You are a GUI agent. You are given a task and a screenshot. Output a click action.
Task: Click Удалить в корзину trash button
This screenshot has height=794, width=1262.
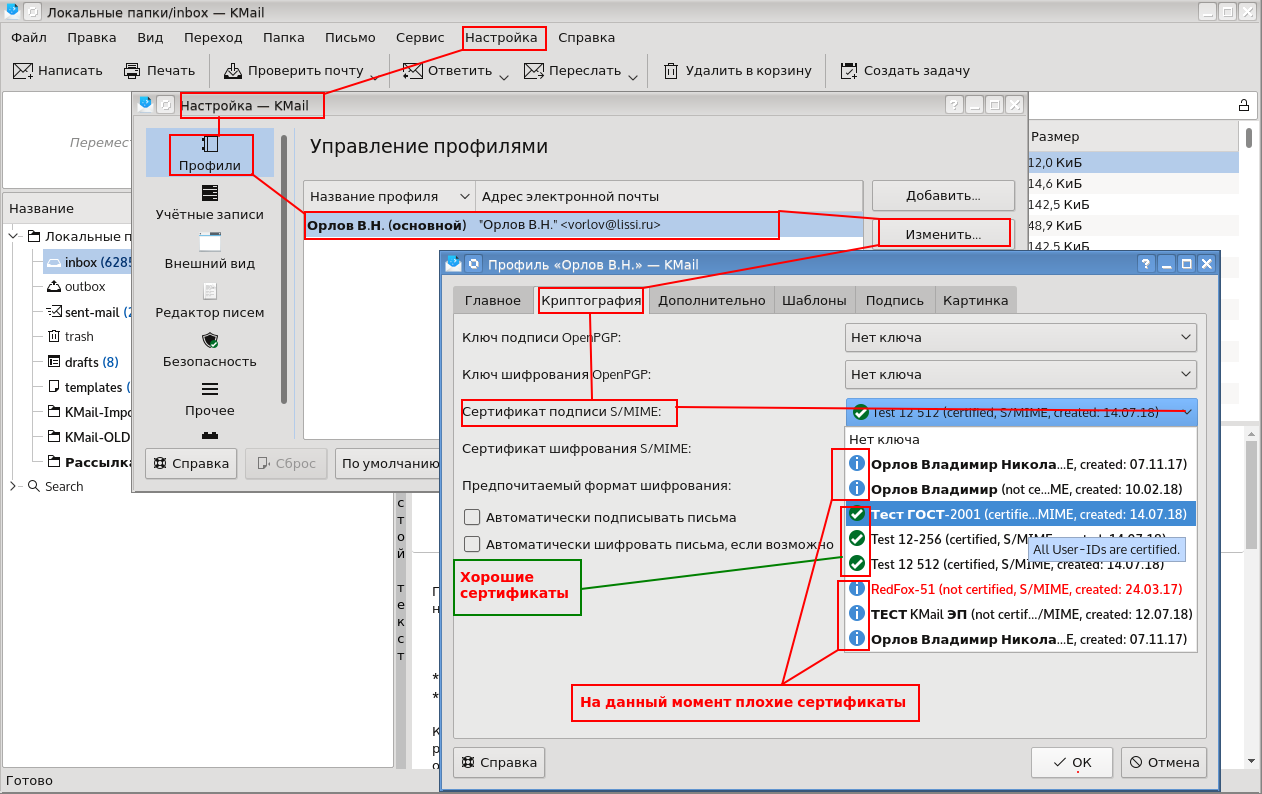coord(737,71)
